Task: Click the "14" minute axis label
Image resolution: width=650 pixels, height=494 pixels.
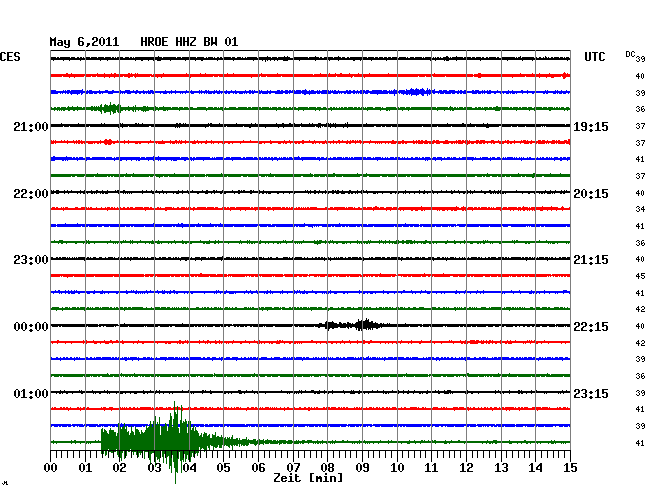Action: click(535, 468)
